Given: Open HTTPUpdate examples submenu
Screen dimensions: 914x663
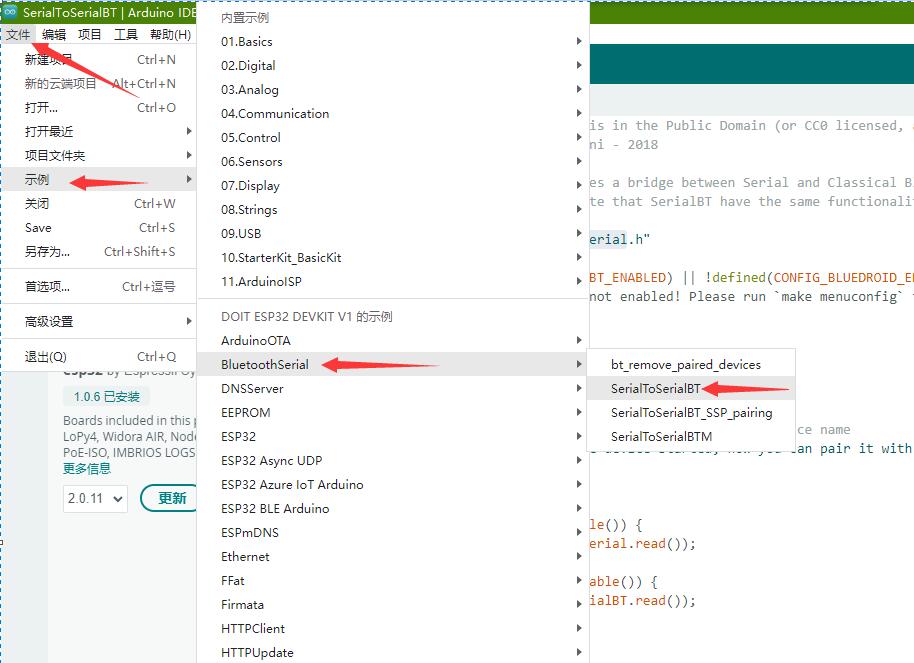Looking at the screenshot, I should [x=393, y=652].
